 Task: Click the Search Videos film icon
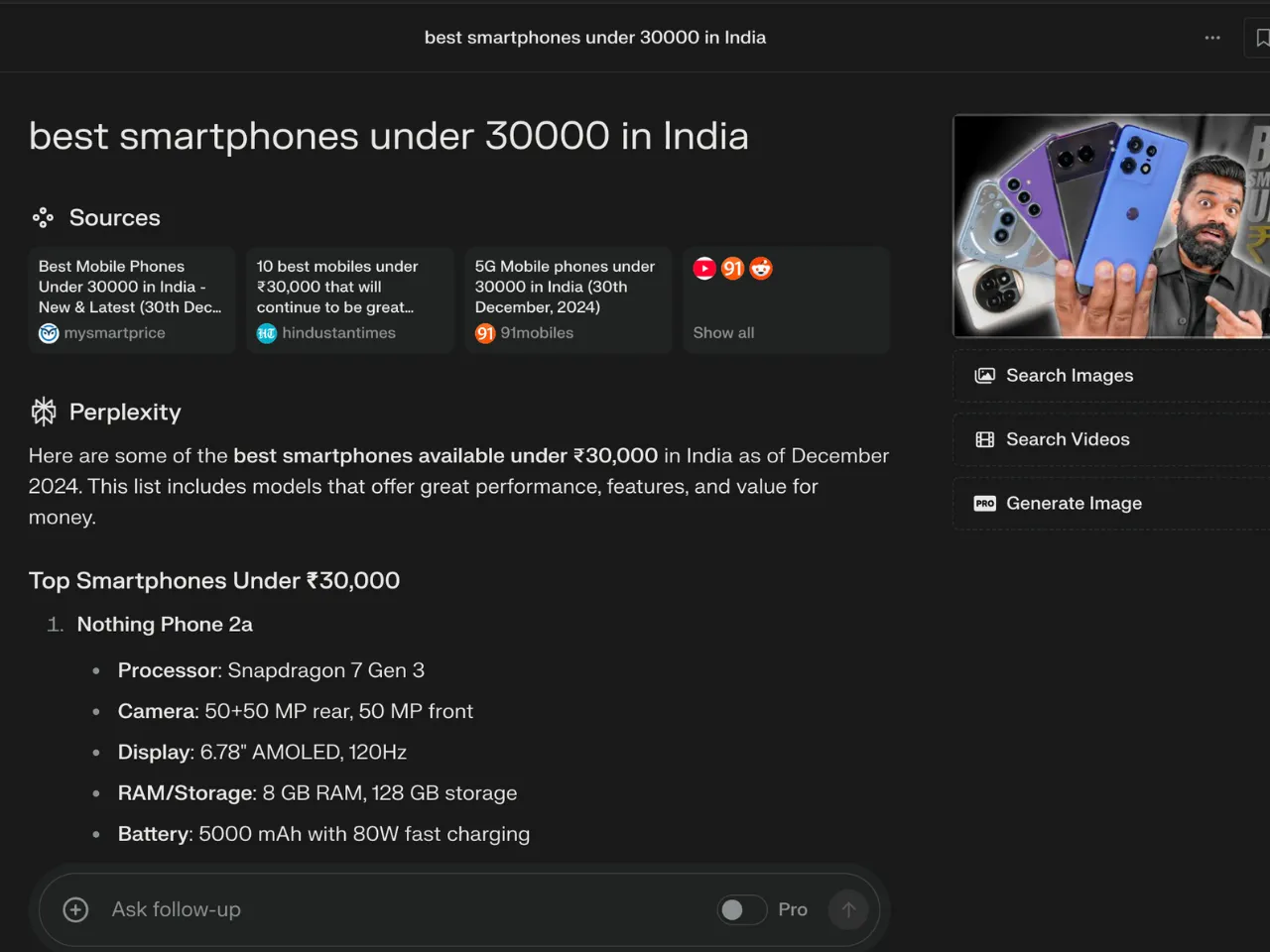click(x=984, y=439)
